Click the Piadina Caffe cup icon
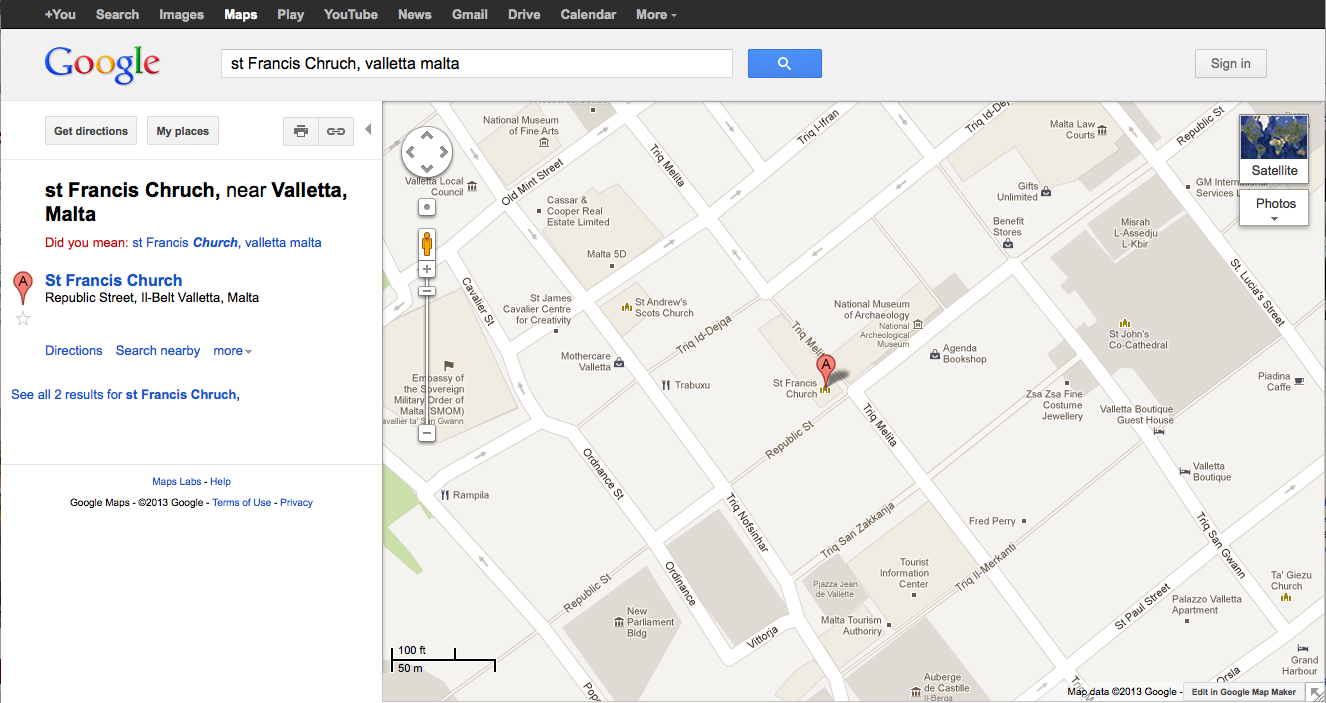This screenshot has height=703, width=1326. [1299, 381]
